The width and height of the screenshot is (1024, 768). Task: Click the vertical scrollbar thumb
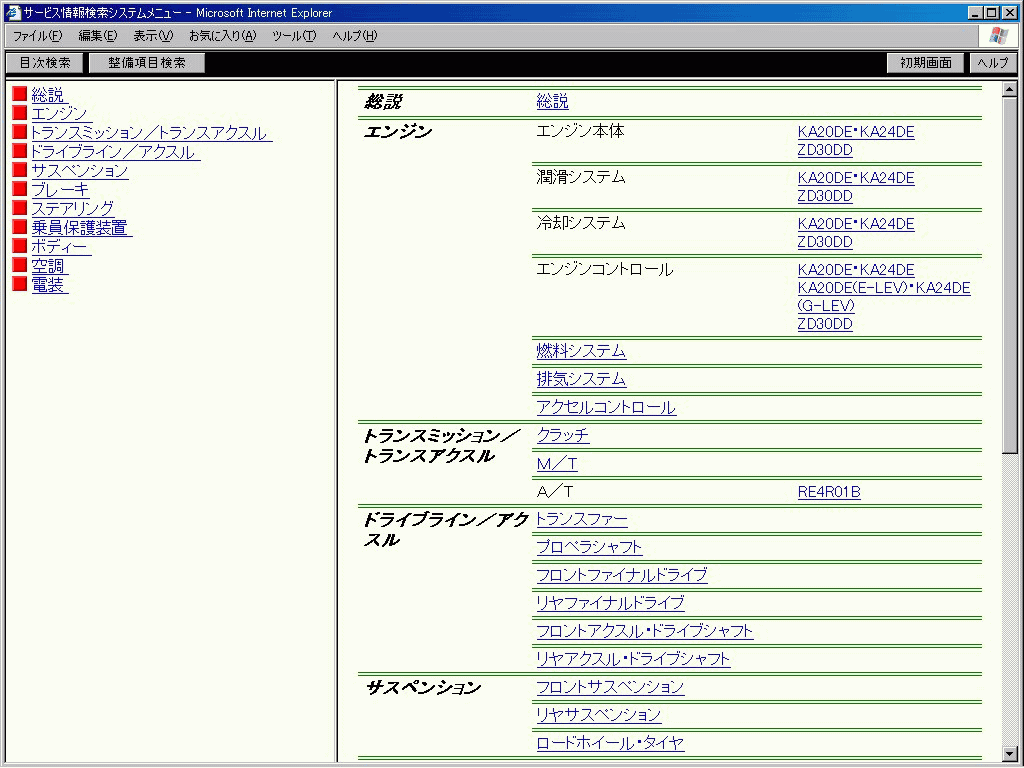(1010, 276)
